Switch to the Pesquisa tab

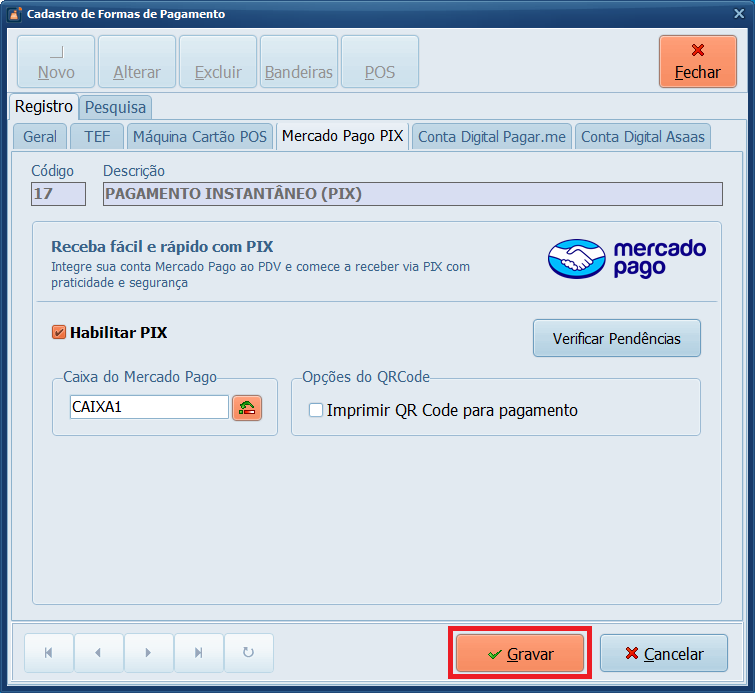coord(115,107)
